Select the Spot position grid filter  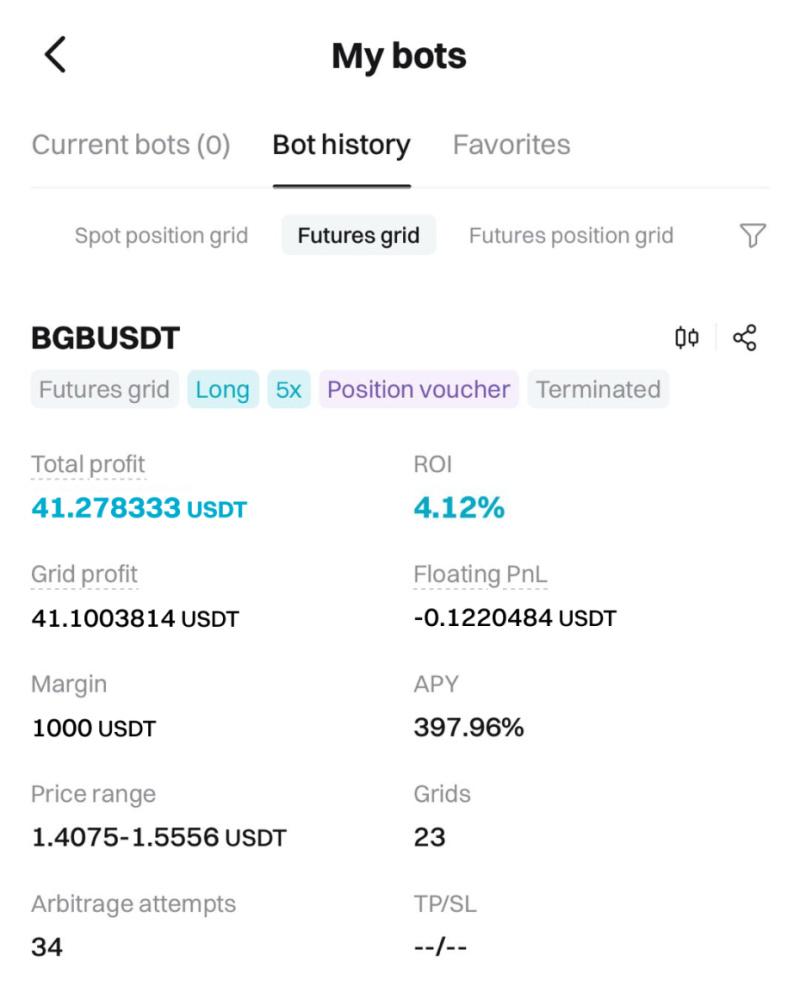tap(161, 236)
